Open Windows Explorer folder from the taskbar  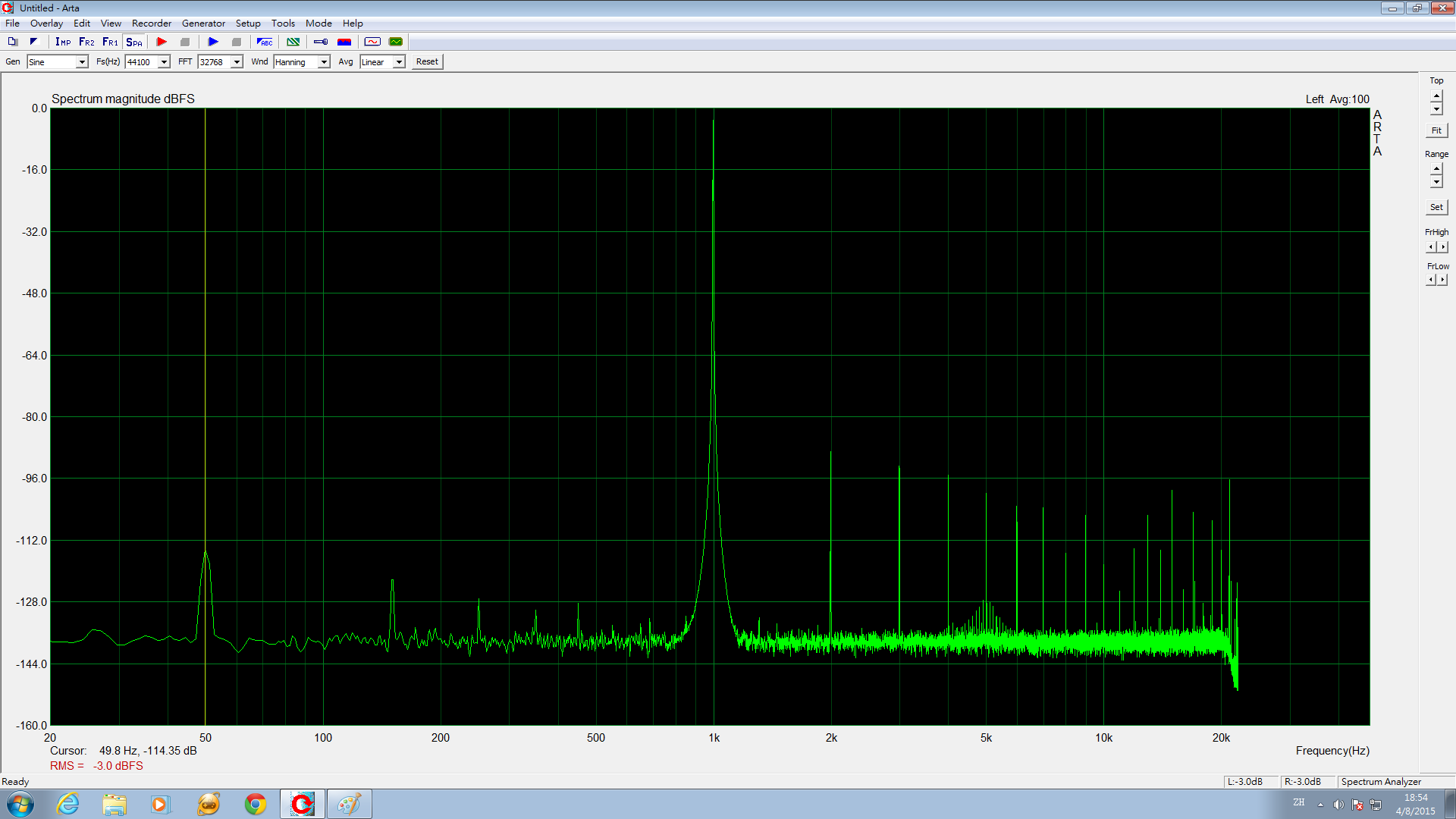(x=115, y=804)
